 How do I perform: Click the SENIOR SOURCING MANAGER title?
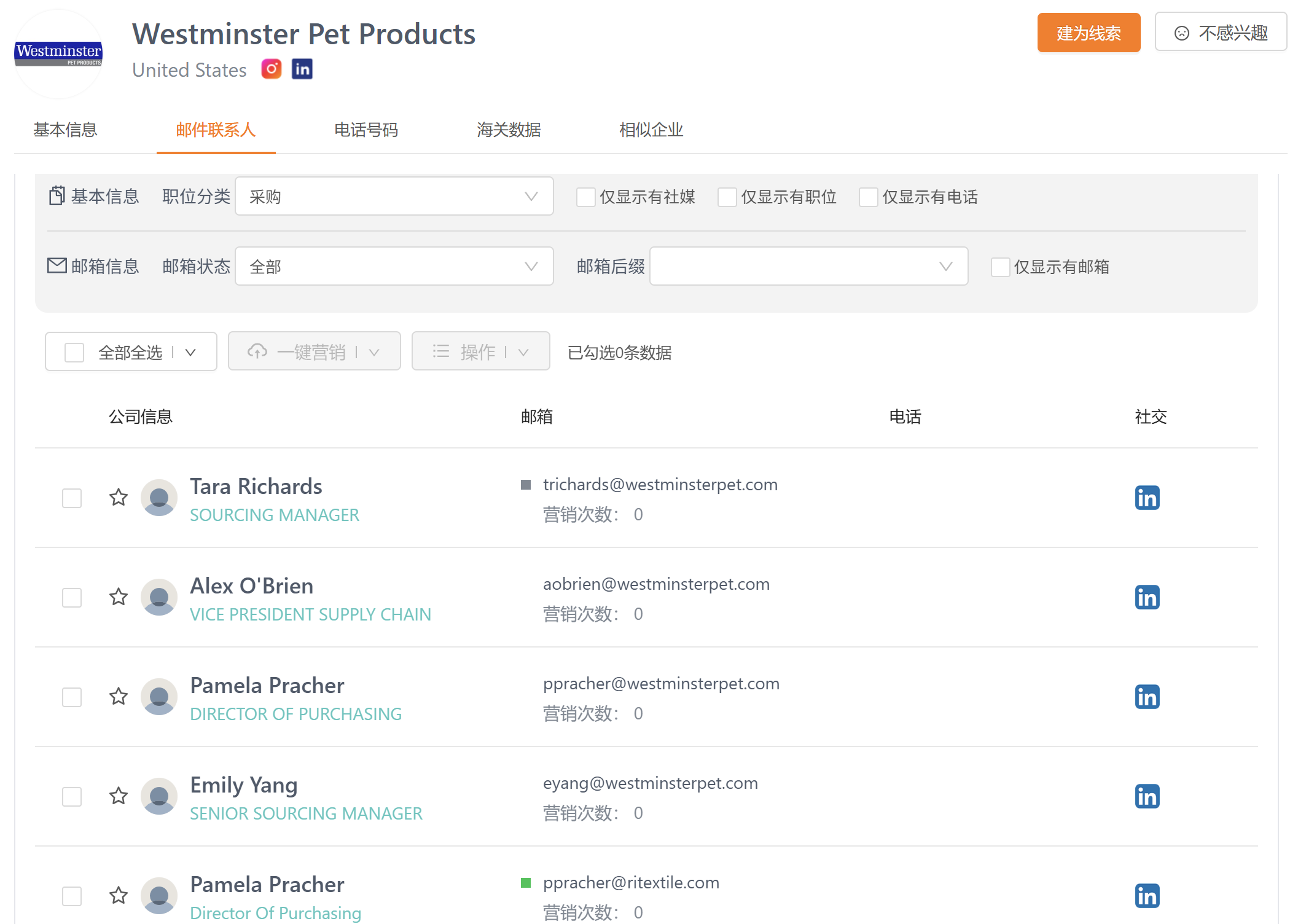[x=307, y=813]
